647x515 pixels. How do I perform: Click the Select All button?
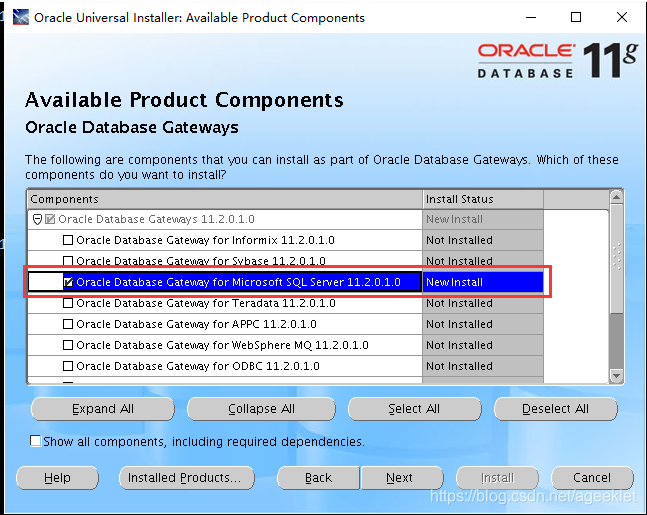[414, 409]
